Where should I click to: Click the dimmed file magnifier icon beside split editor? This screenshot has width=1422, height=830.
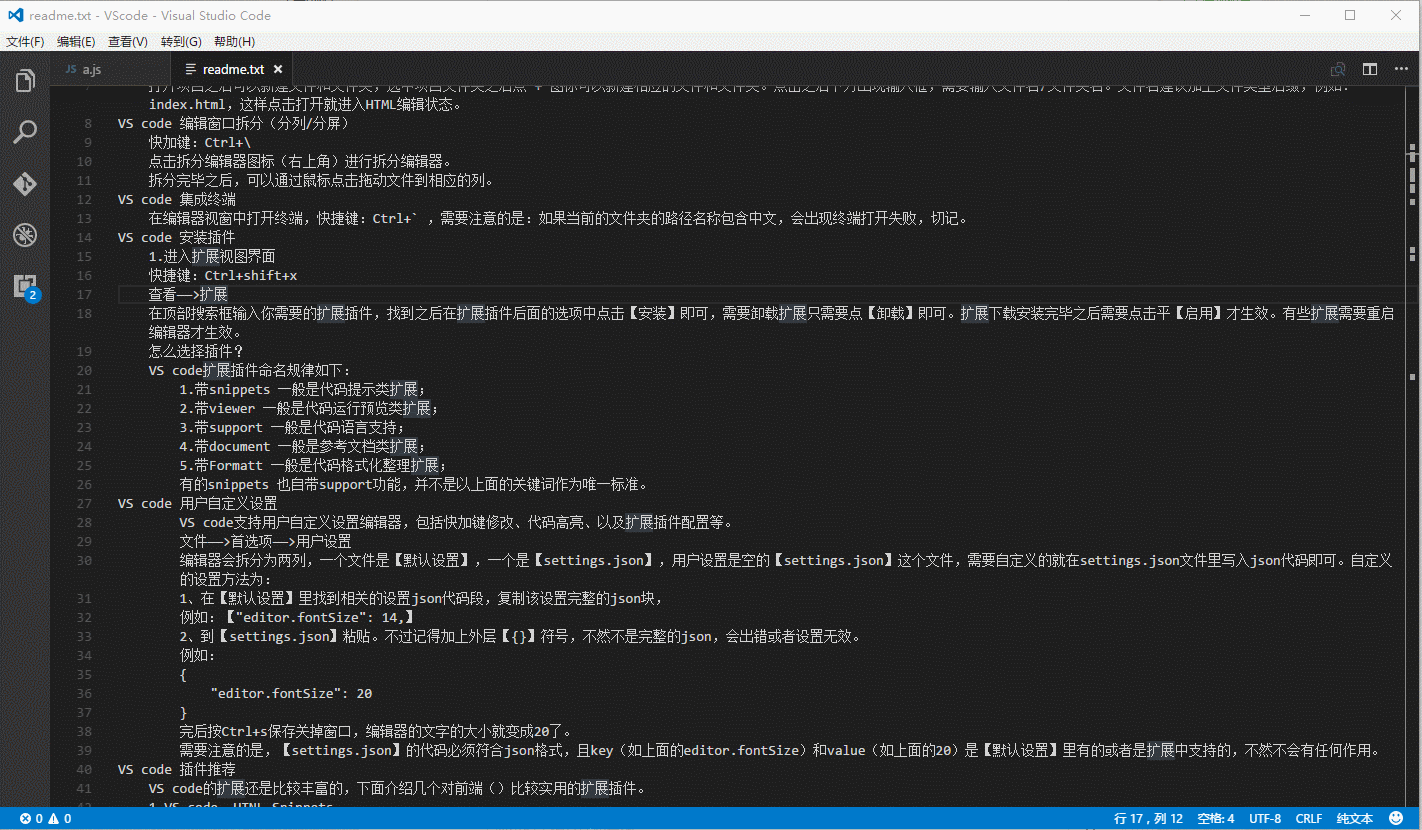pyautogui.click(x=1337, y=70)
